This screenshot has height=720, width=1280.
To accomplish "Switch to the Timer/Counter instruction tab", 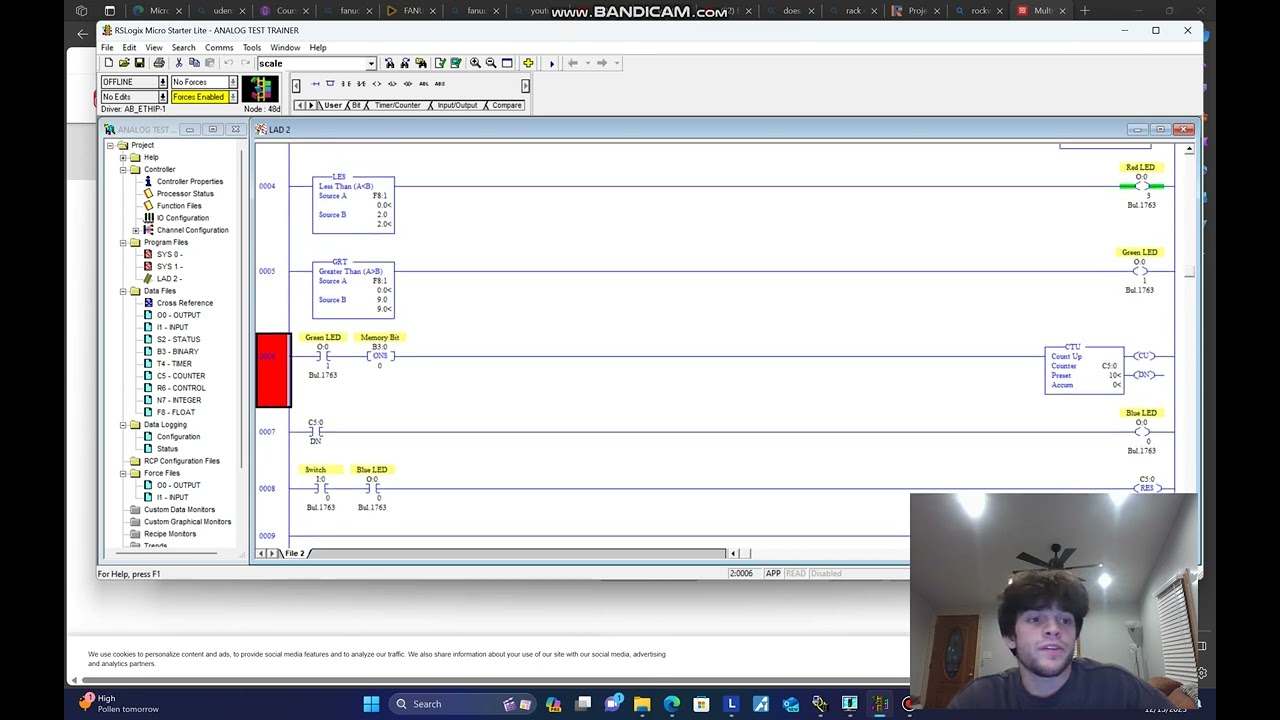I will point(397,105).
